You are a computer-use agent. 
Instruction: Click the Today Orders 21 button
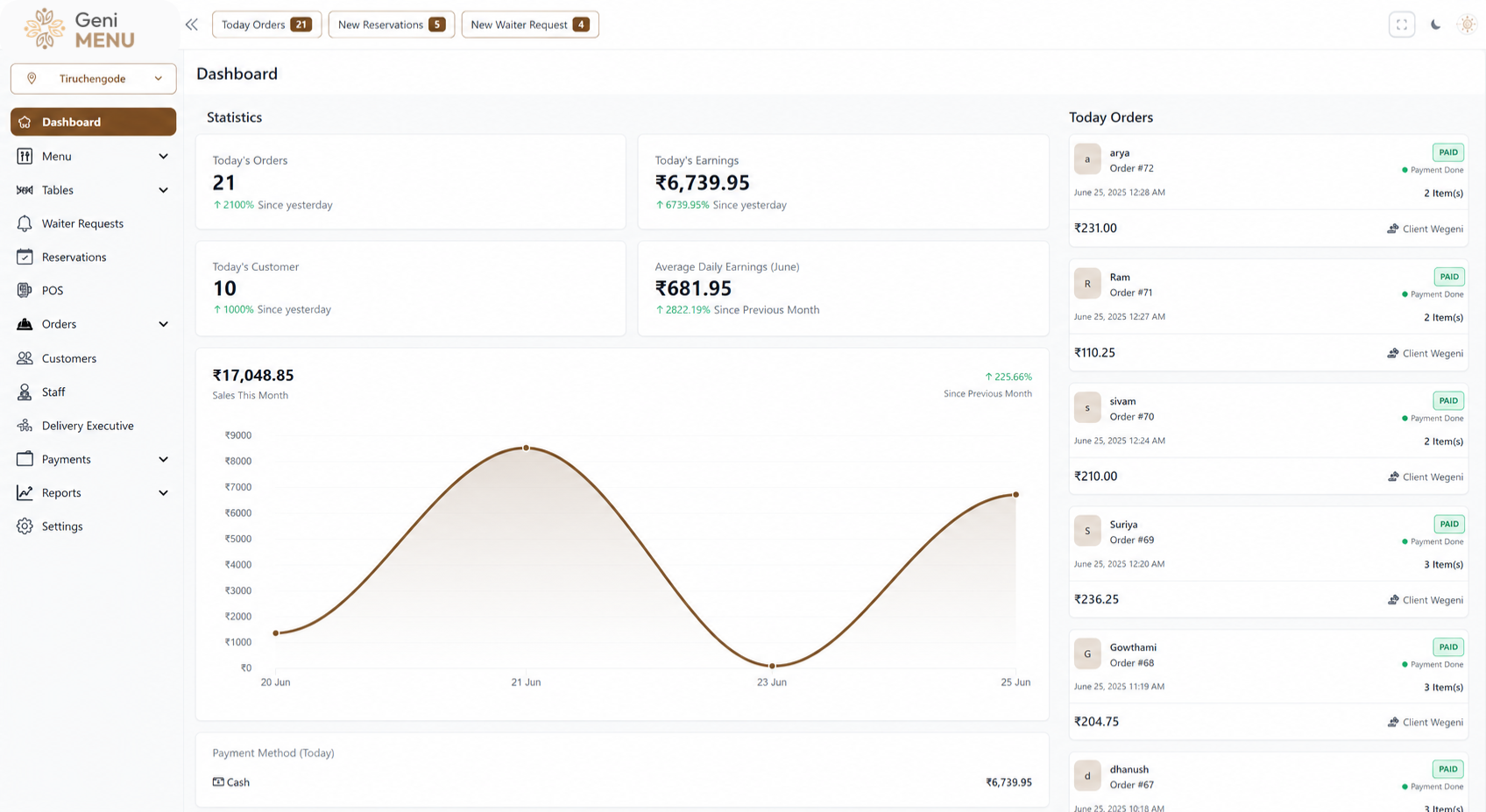tap(266, 25)
